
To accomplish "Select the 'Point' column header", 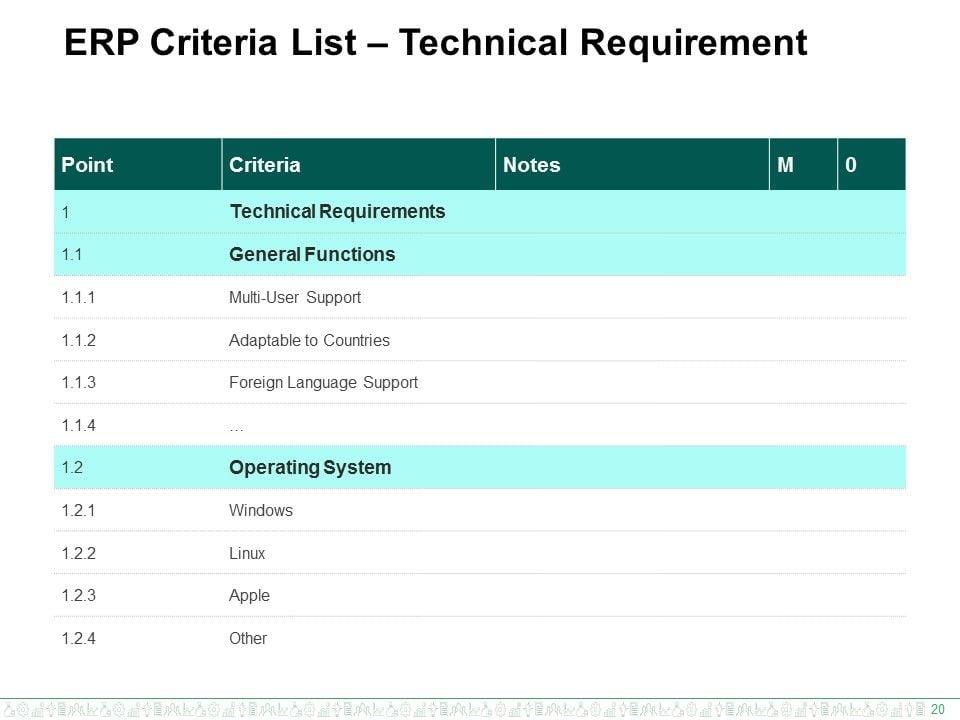I will click(88, 165).
